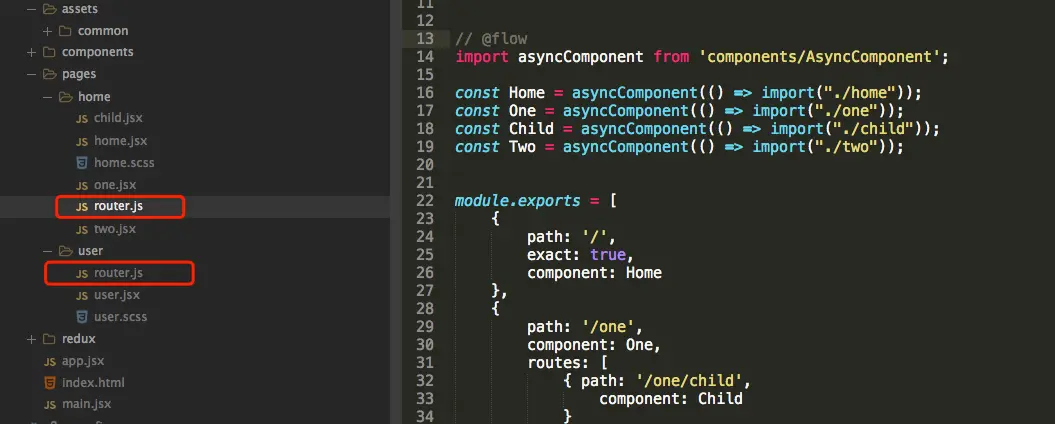Expand the redux folder
Screen dimensions: 1055x424
tap(31, 339)
